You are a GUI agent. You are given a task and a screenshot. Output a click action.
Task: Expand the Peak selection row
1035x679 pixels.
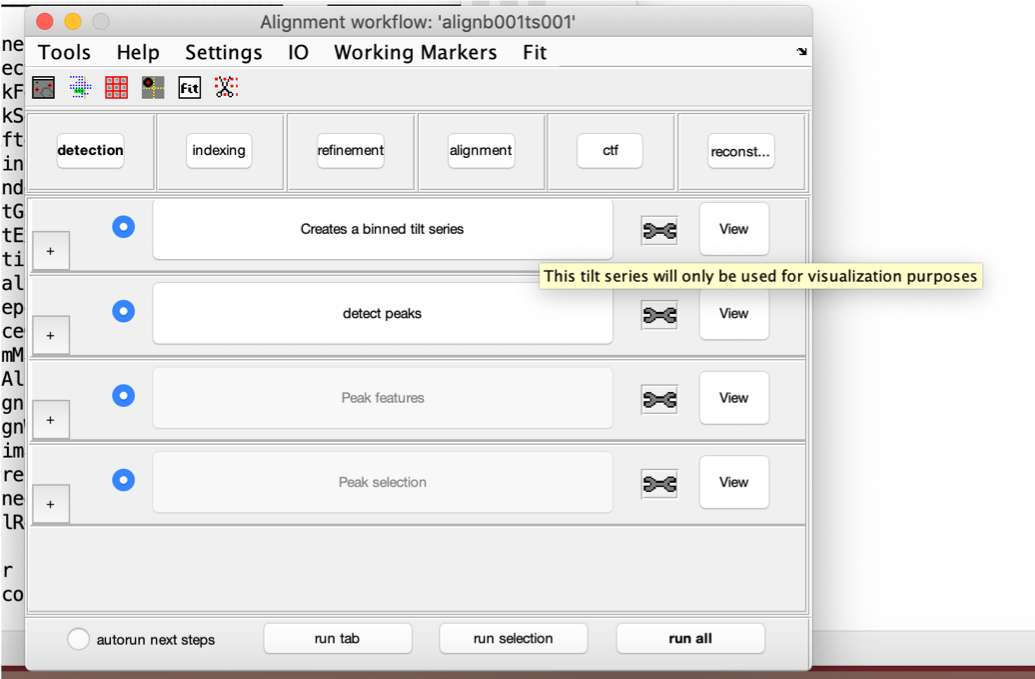click(x=51, y=506)
